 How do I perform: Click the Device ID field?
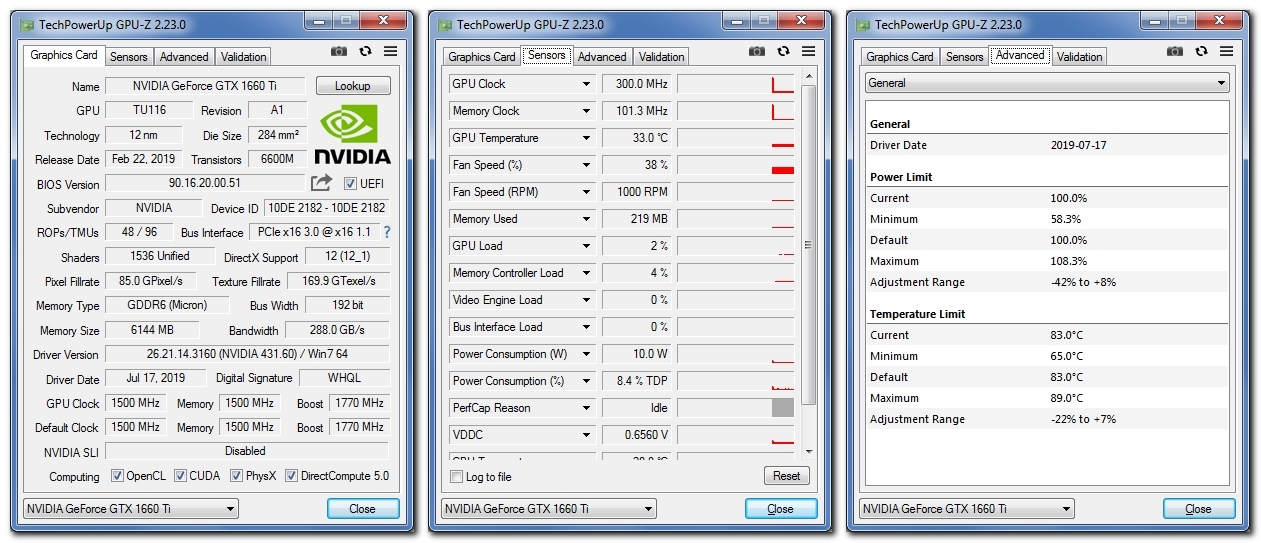[x=326, y=208]
